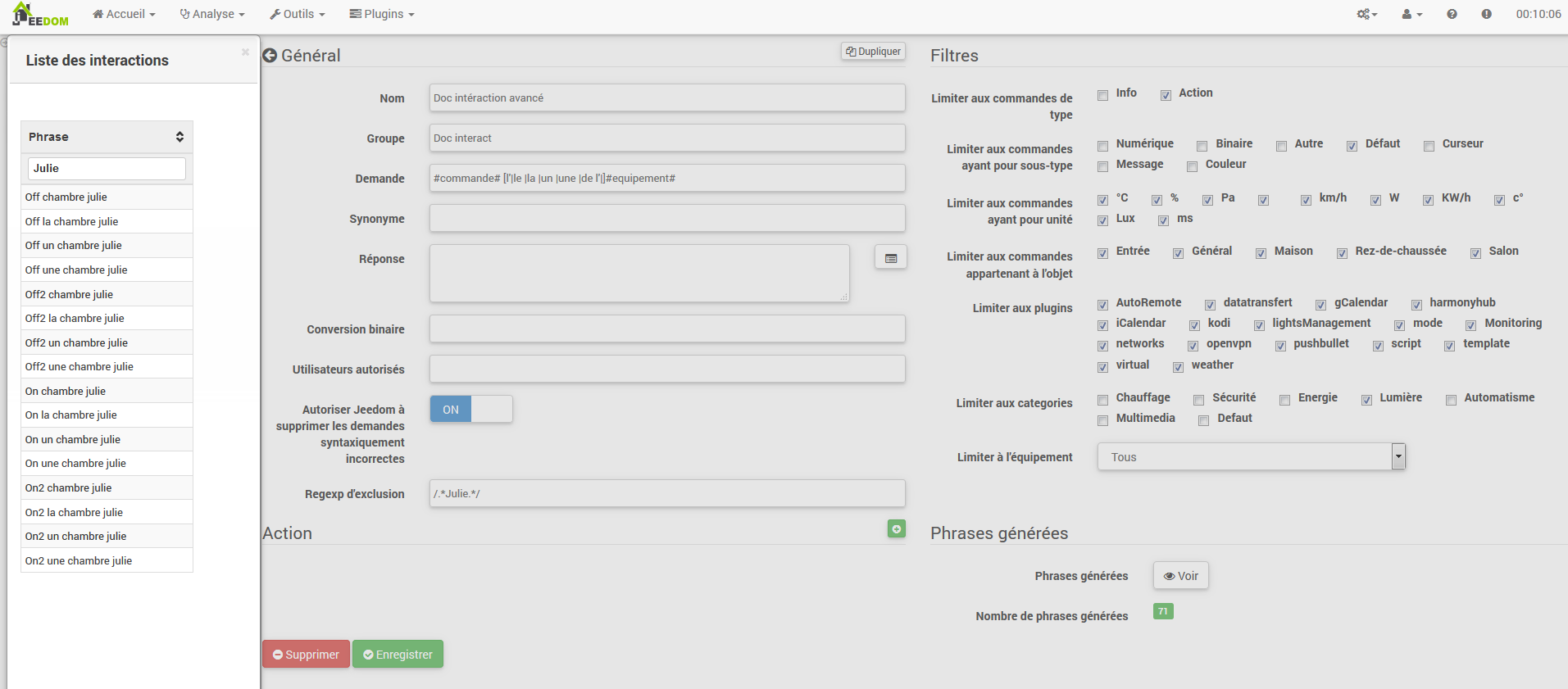Click the Enregistrer button
This screenshot has height=689, width=1568.
(398, 655)
